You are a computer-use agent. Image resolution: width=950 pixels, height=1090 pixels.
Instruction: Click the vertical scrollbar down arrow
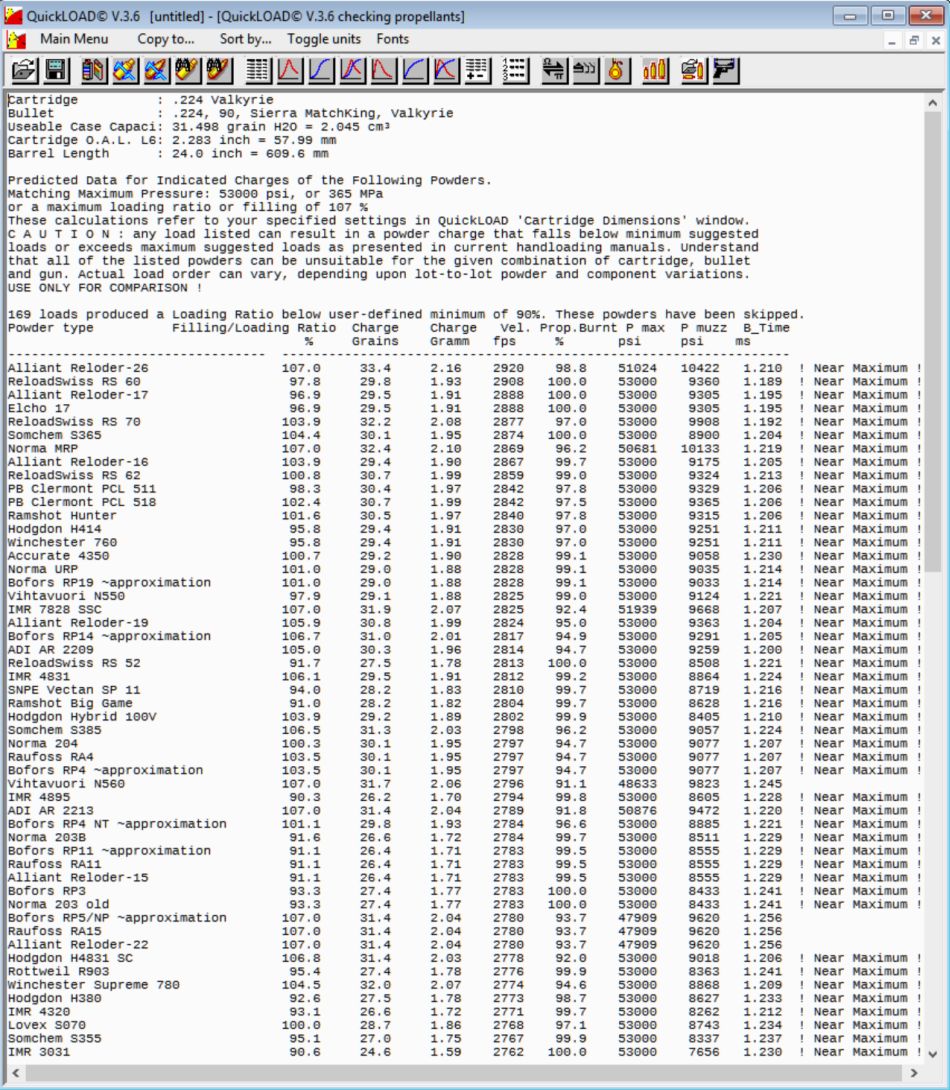click(933, 1055)
